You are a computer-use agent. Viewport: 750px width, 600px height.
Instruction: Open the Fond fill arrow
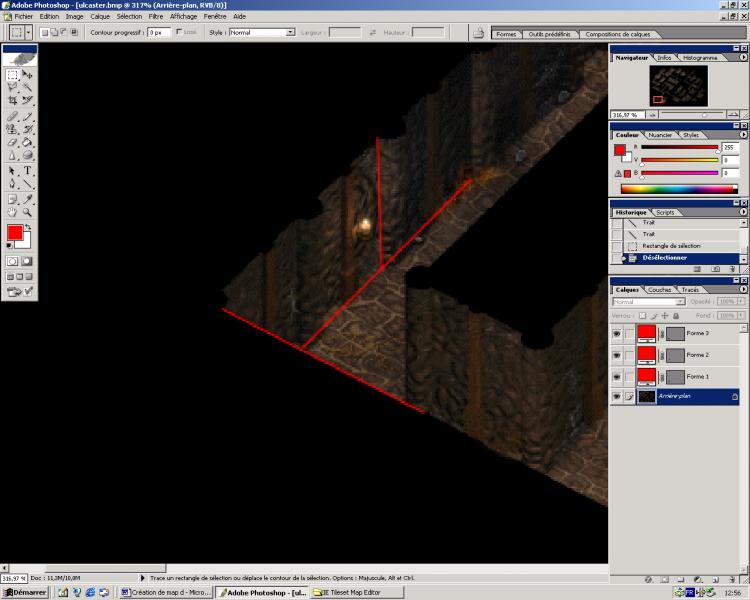[x=741, y=316]
